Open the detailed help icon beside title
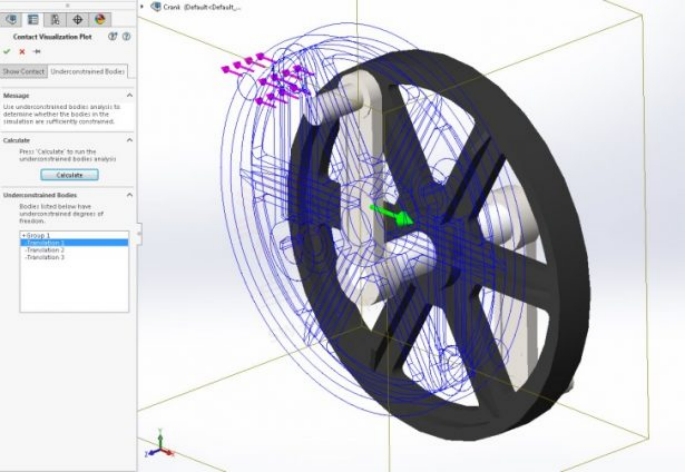Viewport: 686px width, 473px height. [113, 37]
